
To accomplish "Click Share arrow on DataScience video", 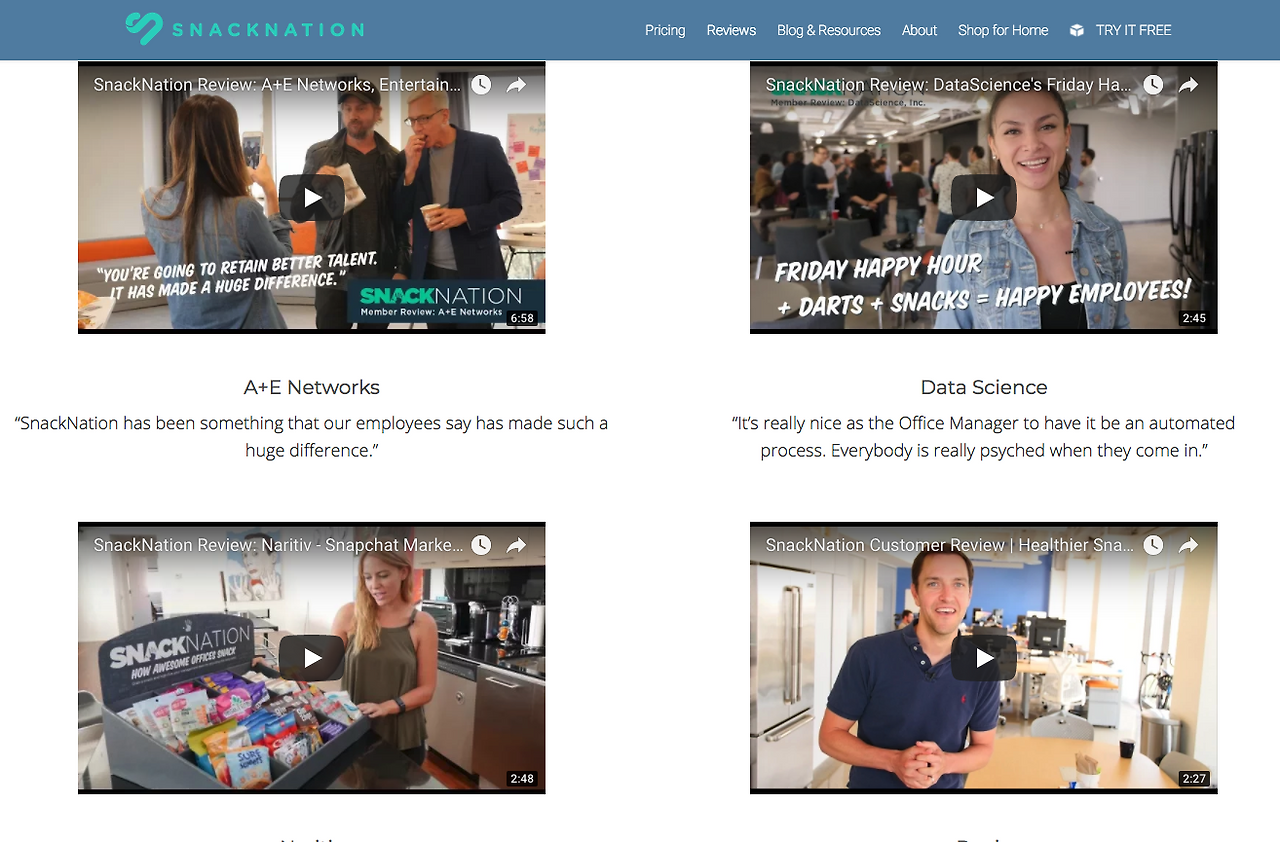I will coord(1188,85).
